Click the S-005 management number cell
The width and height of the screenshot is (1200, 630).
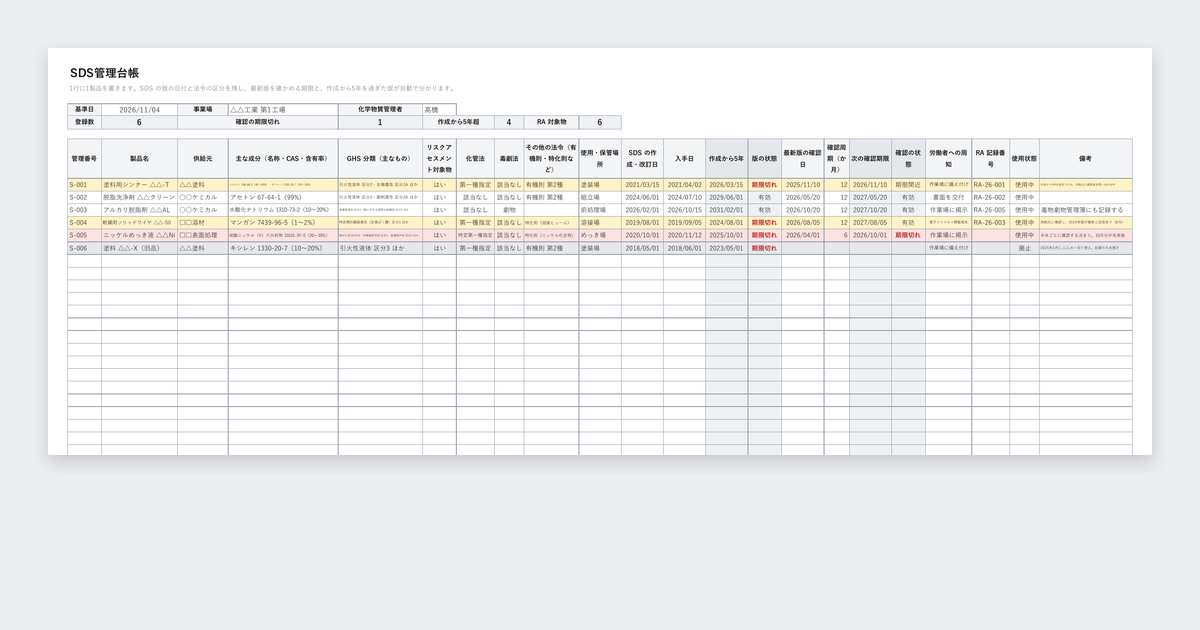[84, 235]
